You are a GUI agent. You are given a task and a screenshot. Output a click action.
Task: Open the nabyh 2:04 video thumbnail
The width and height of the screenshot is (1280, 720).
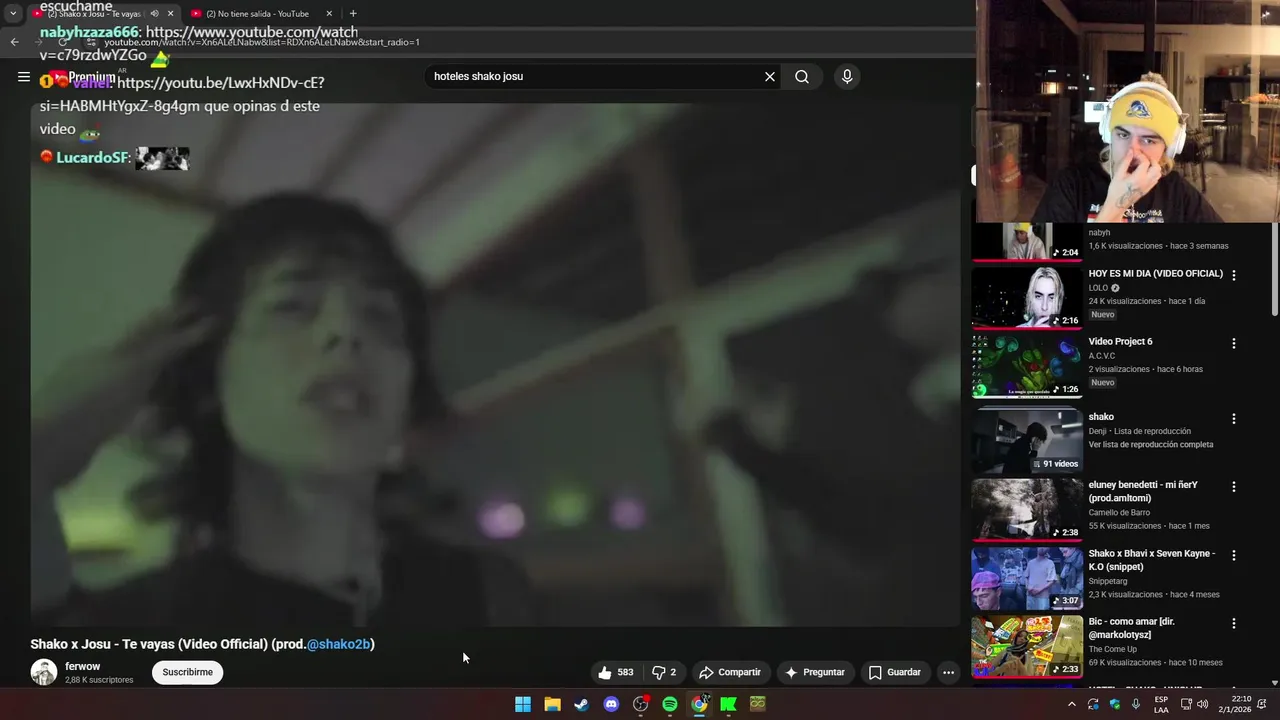click(1027, 241)
